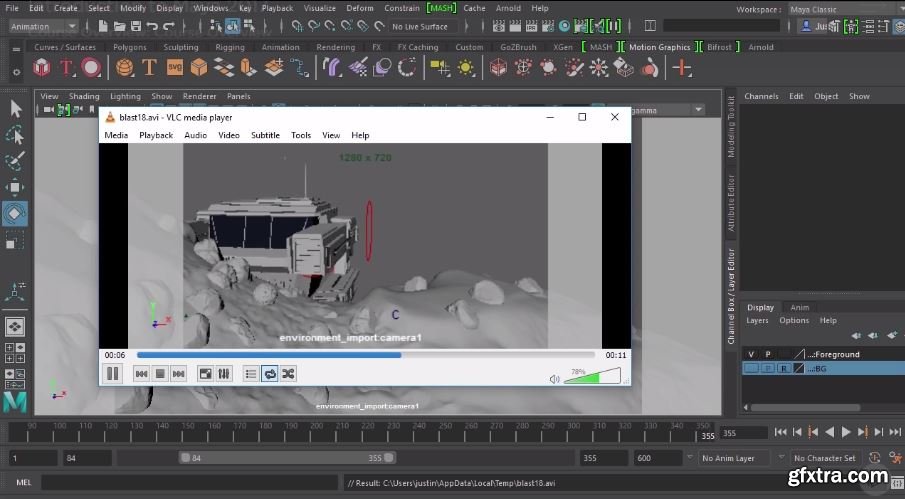The width and height of the screenshot is (905, 499).
Task: Open the Subtitle menu in VLC
Action: pos(265,135)
